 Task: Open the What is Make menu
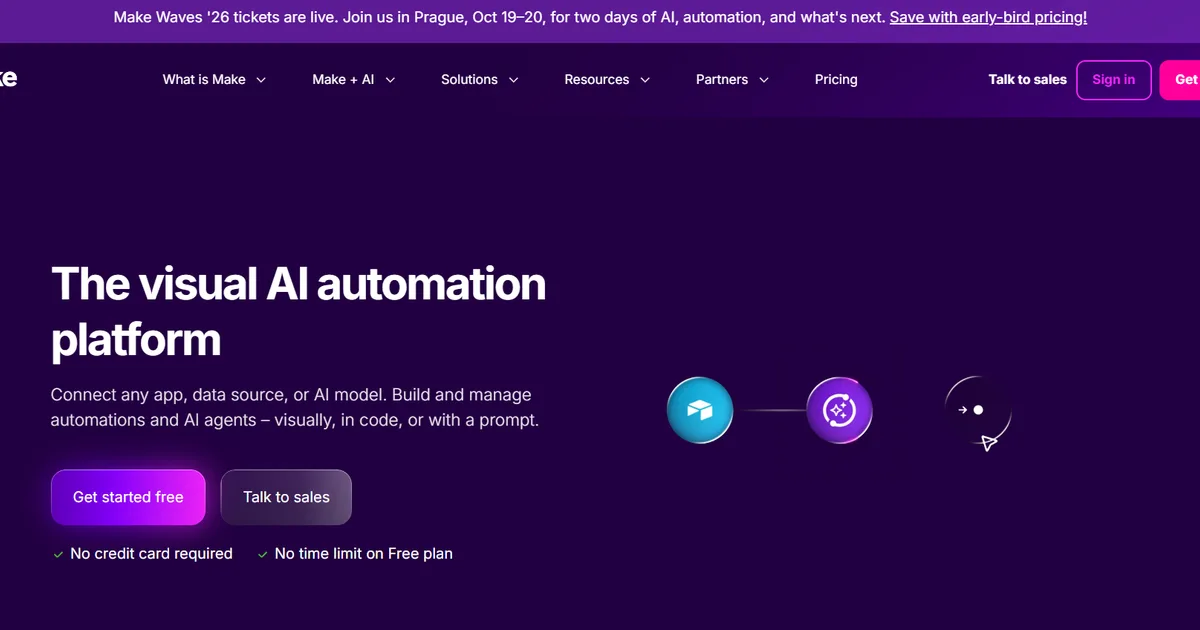click(214, 80)
